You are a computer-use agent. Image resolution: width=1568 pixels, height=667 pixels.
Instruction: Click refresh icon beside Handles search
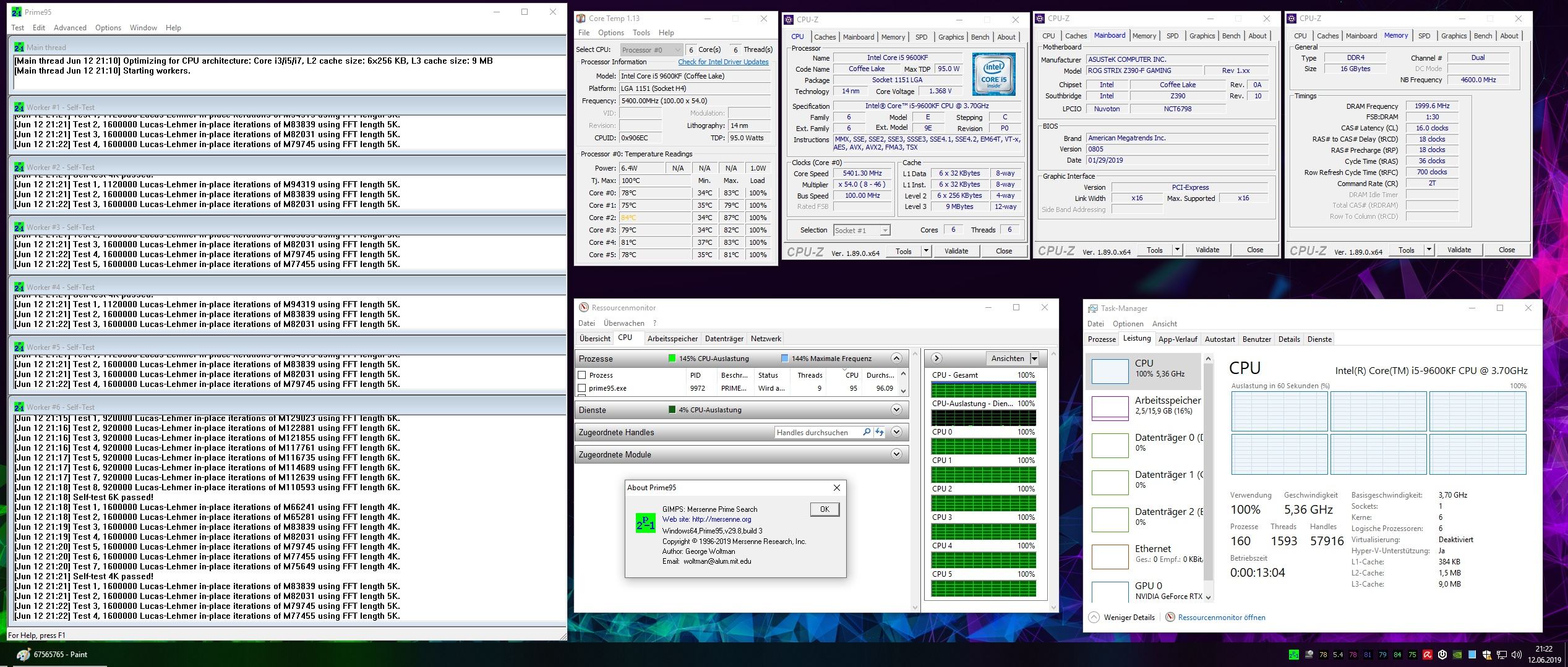tap(879, 432)
